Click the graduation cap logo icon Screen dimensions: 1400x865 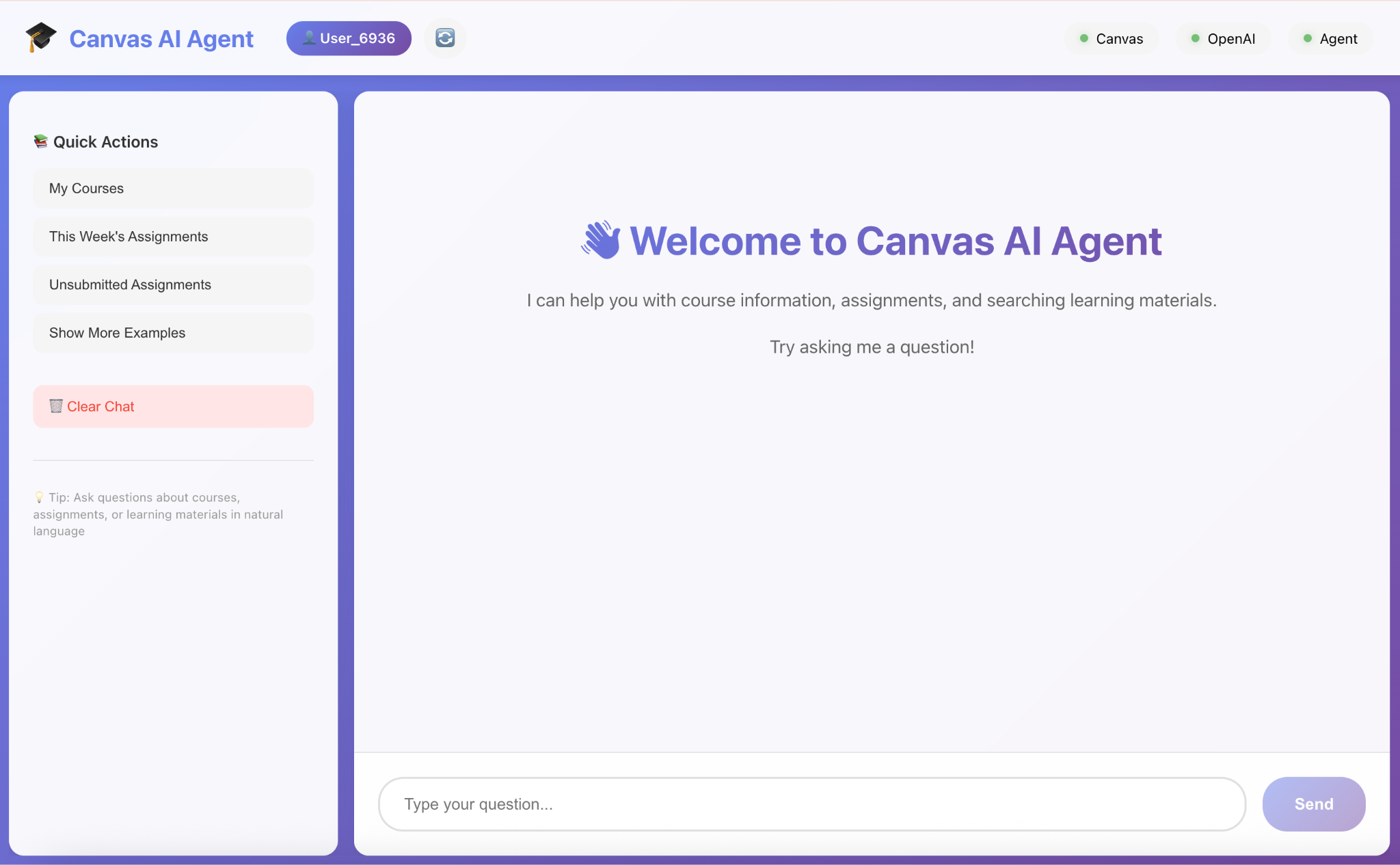(40, 37)
